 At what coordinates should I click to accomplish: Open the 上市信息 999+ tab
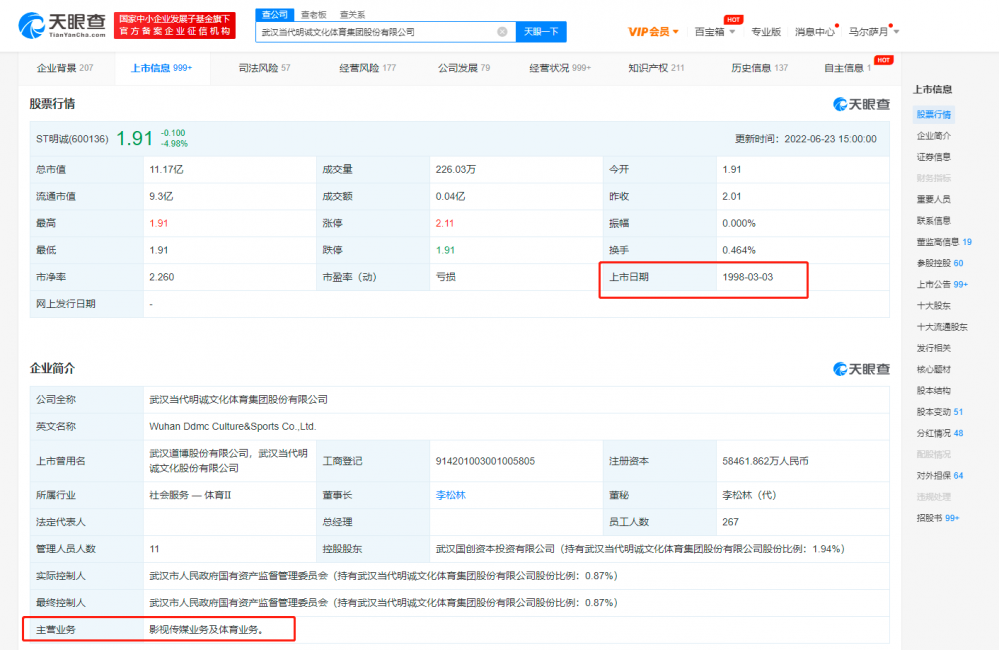pyautogui.click(x=161, y=68)
